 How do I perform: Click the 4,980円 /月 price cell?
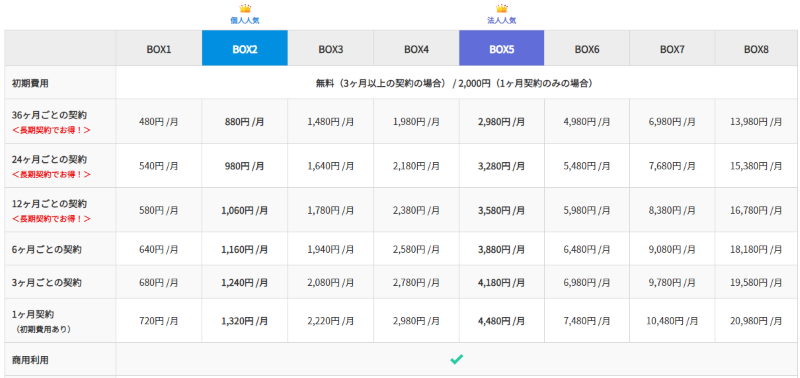[587, 122]
